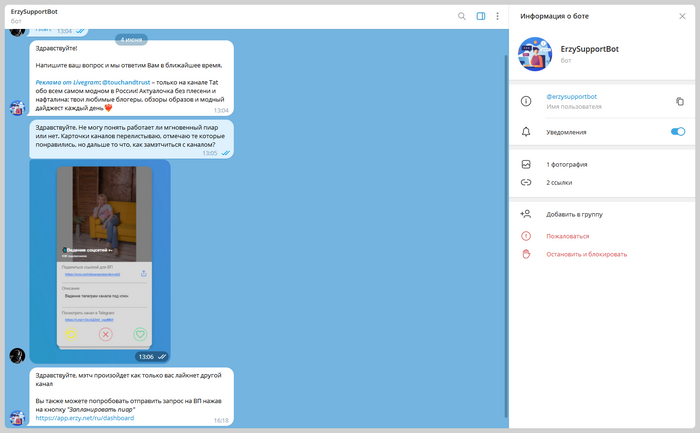Click the link icon beside '2 ссылки'
The height and width of the screenshot is (433, 700).
[x=526, y=182]
